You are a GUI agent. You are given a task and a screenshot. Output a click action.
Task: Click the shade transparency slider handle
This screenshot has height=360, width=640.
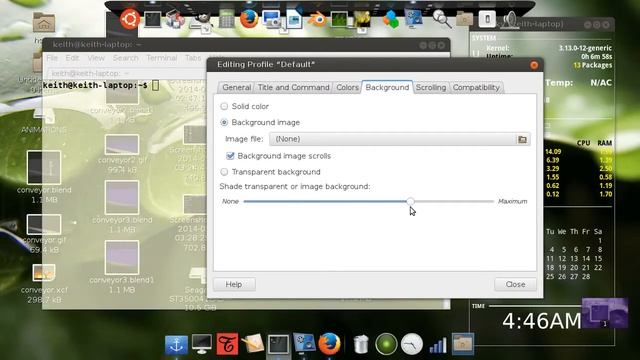click(411, 201)
